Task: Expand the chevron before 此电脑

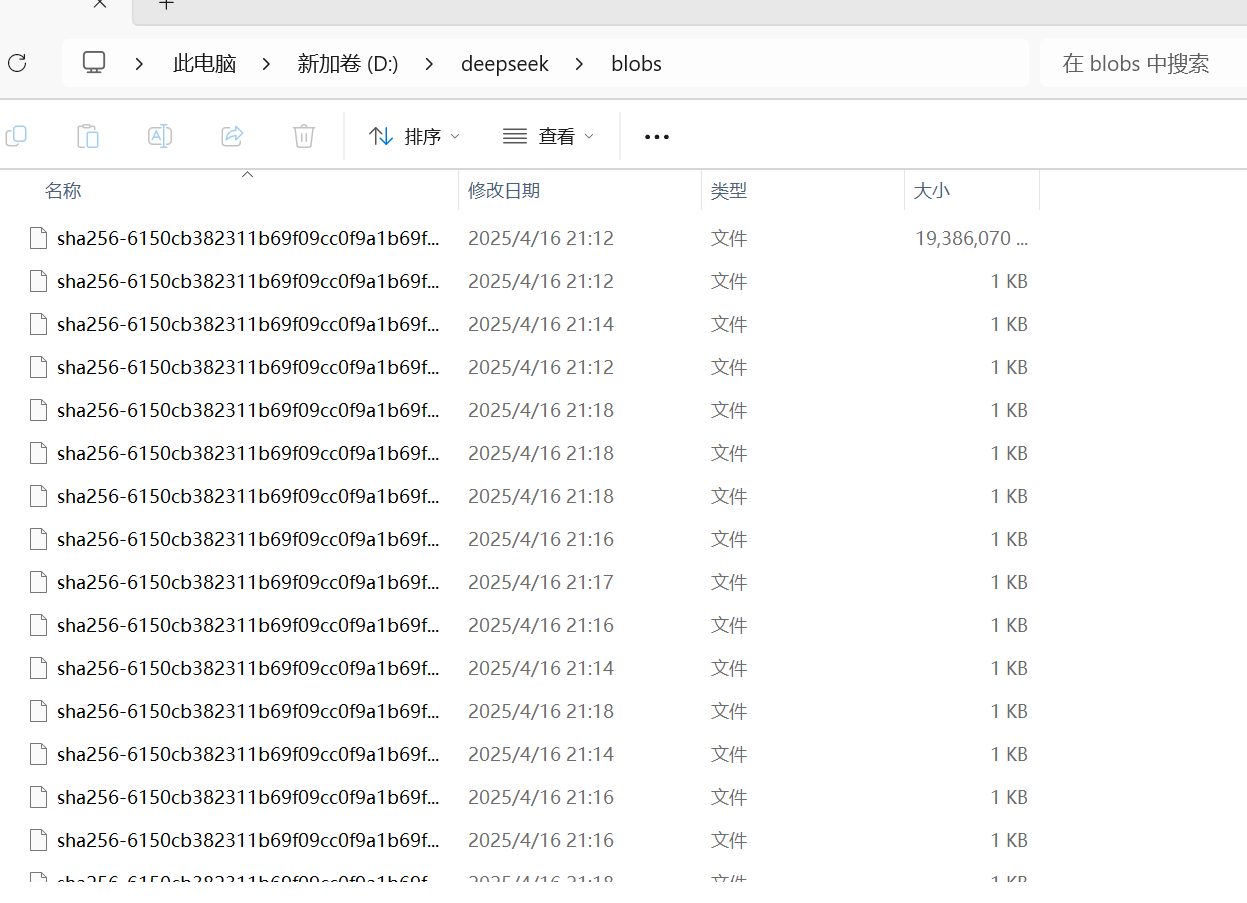Action: point(139,64)
